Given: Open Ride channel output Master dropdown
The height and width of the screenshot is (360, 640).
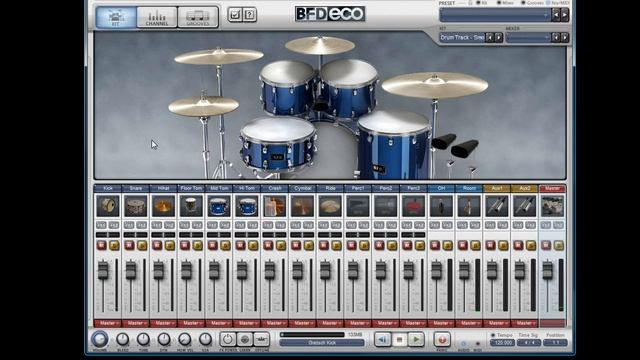Looking at the screenshot, I should click(x=330, y=323).
